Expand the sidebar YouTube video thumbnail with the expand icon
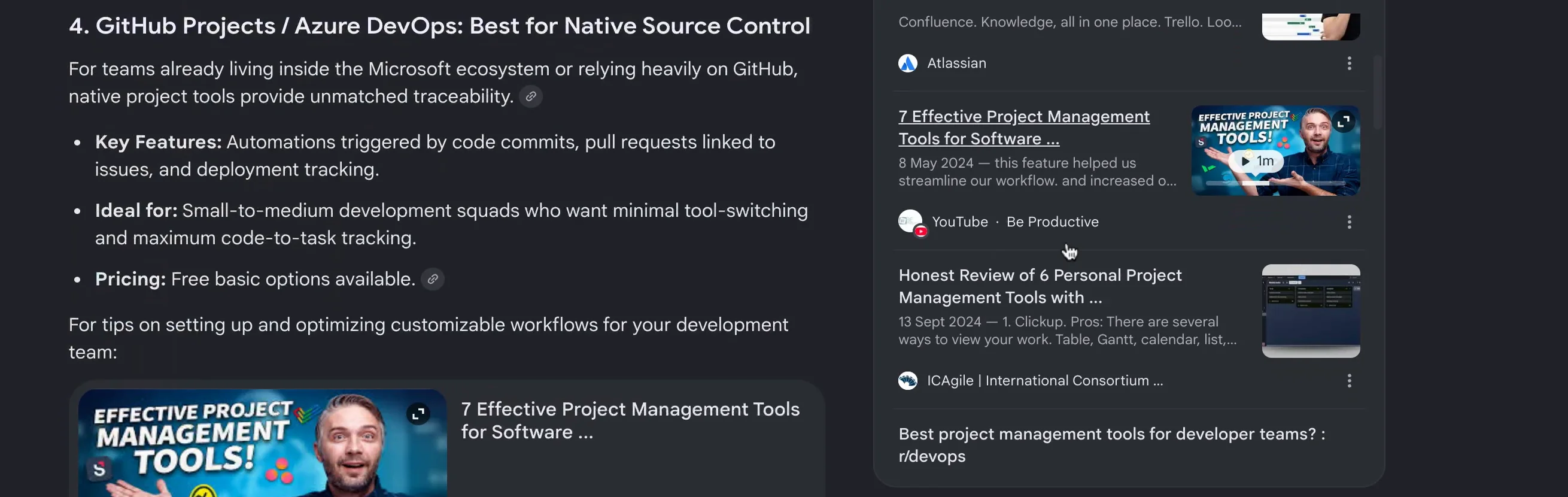The image size is (1568, 497). [1344, 121]
